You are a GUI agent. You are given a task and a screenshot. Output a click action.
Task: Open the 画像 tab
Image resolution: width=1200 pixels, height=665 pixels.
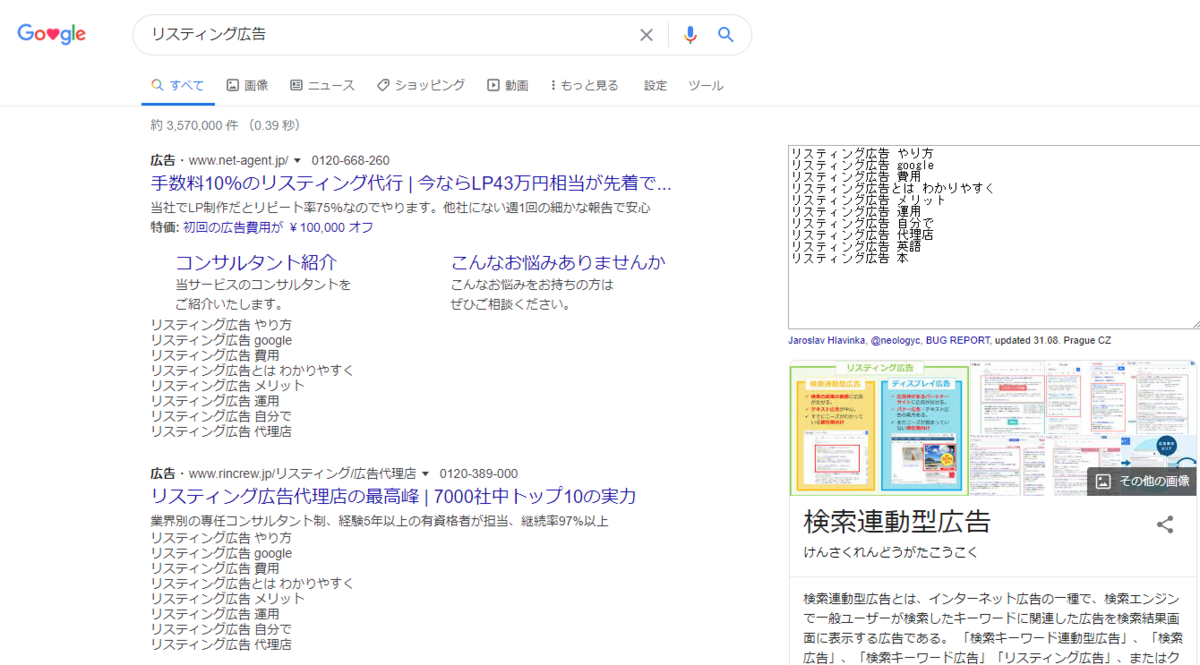[x=247, y=85]
